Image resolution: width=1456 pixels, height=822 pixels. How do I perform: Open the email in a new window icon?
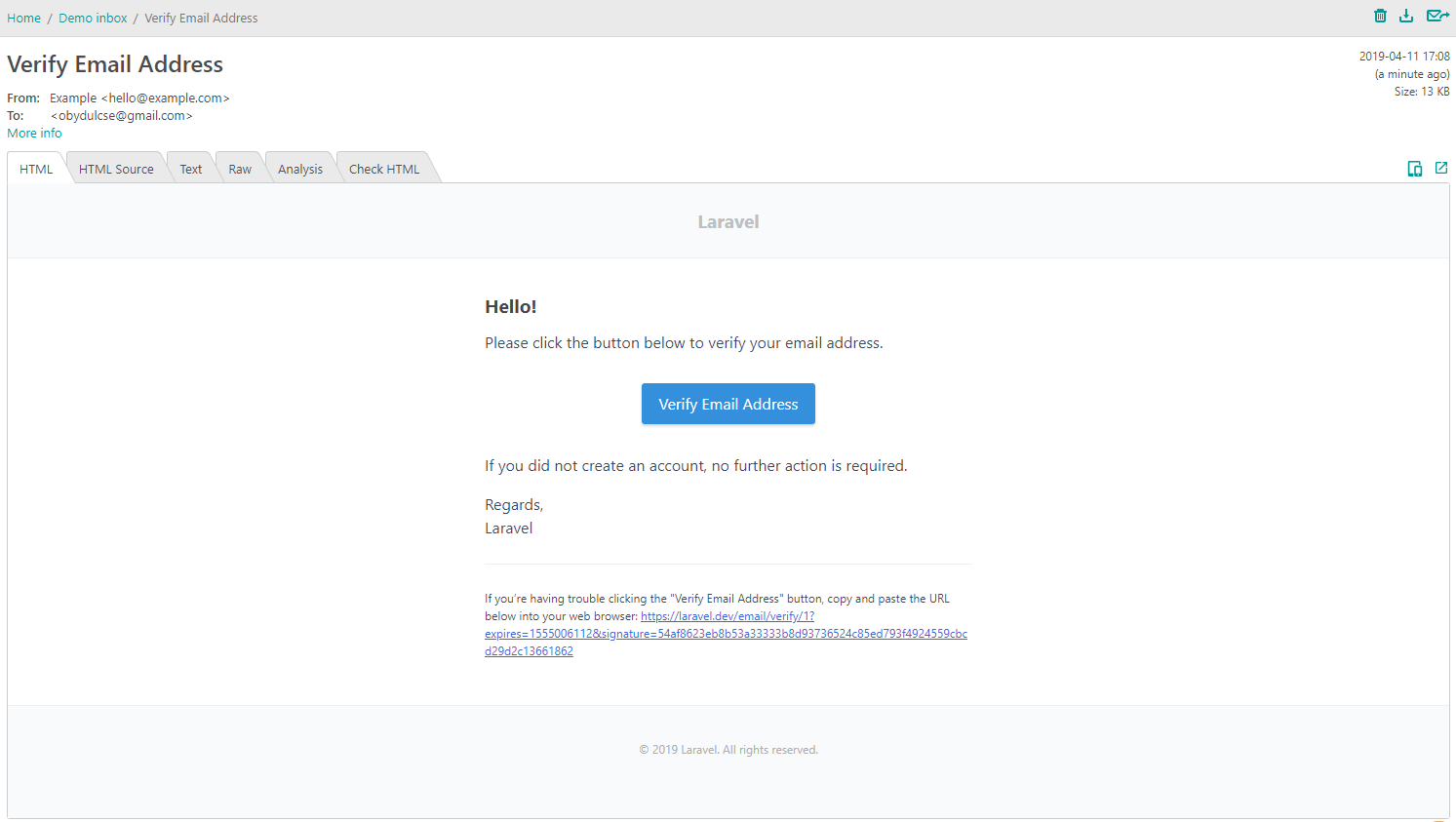coord(1441,168)
